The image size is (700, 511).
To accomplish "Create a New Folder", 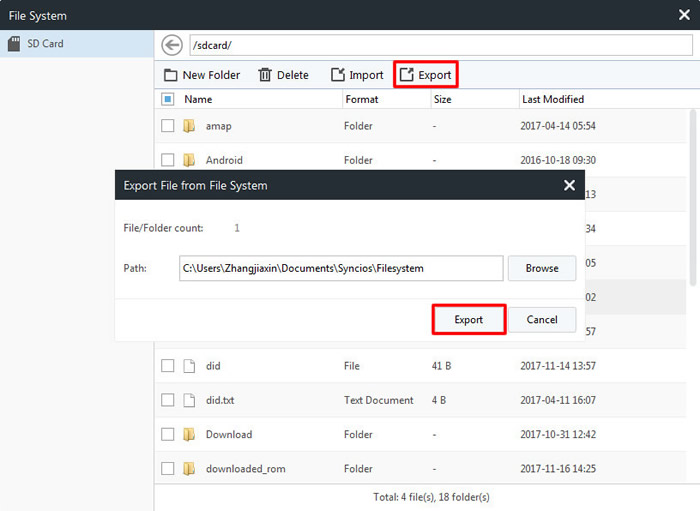I will point(202,75).
